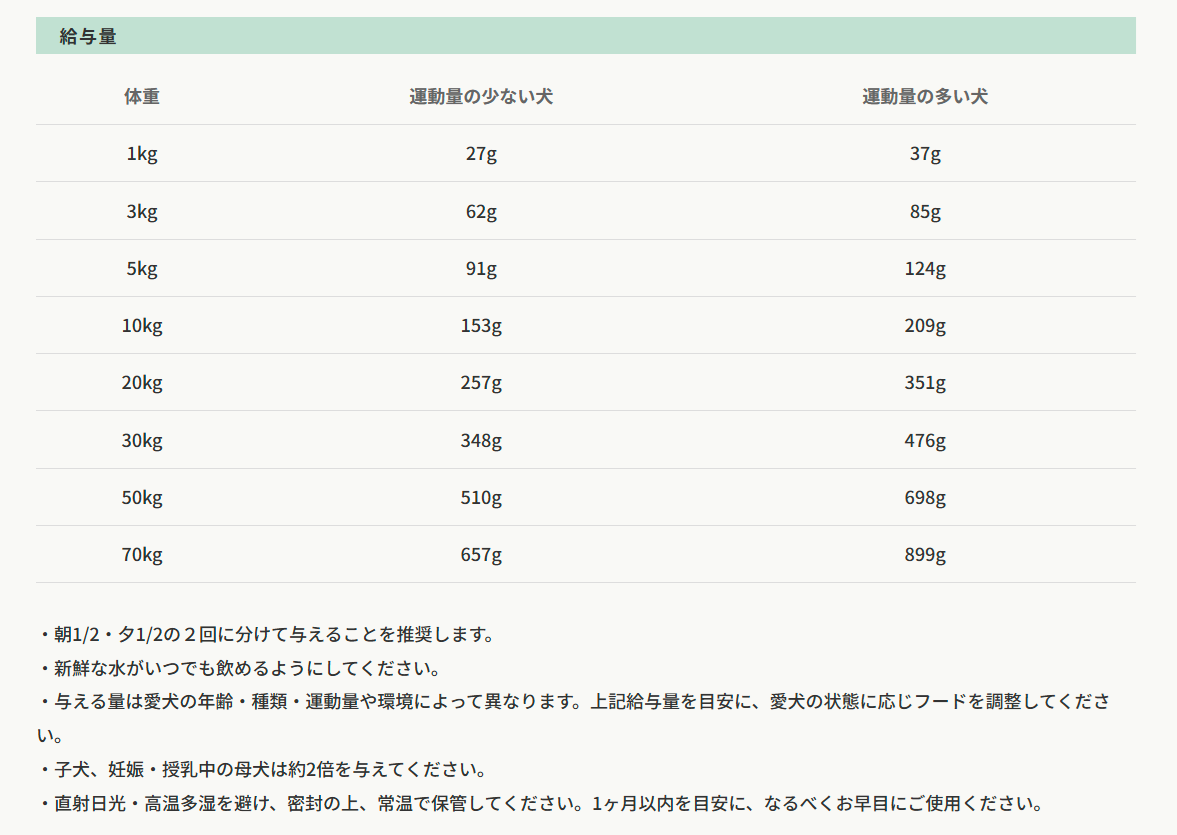Viewport: 1177px width, 835px height.
Task: Click the 体重 column header
Action: pos(142,97)
